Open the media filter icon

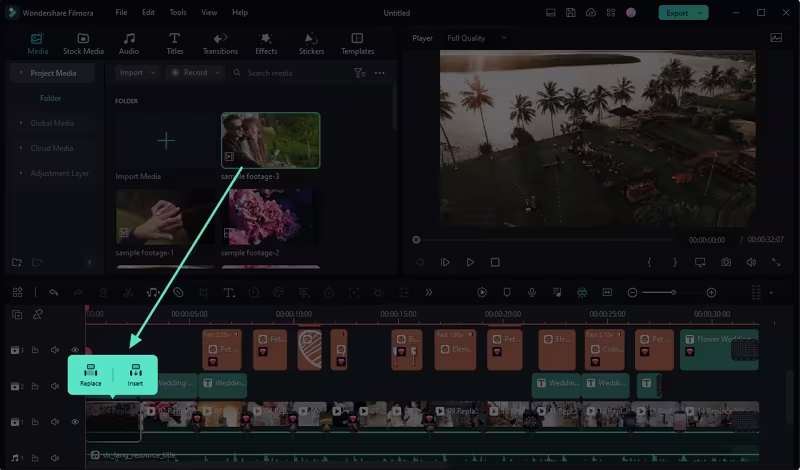tap(360, 73)
